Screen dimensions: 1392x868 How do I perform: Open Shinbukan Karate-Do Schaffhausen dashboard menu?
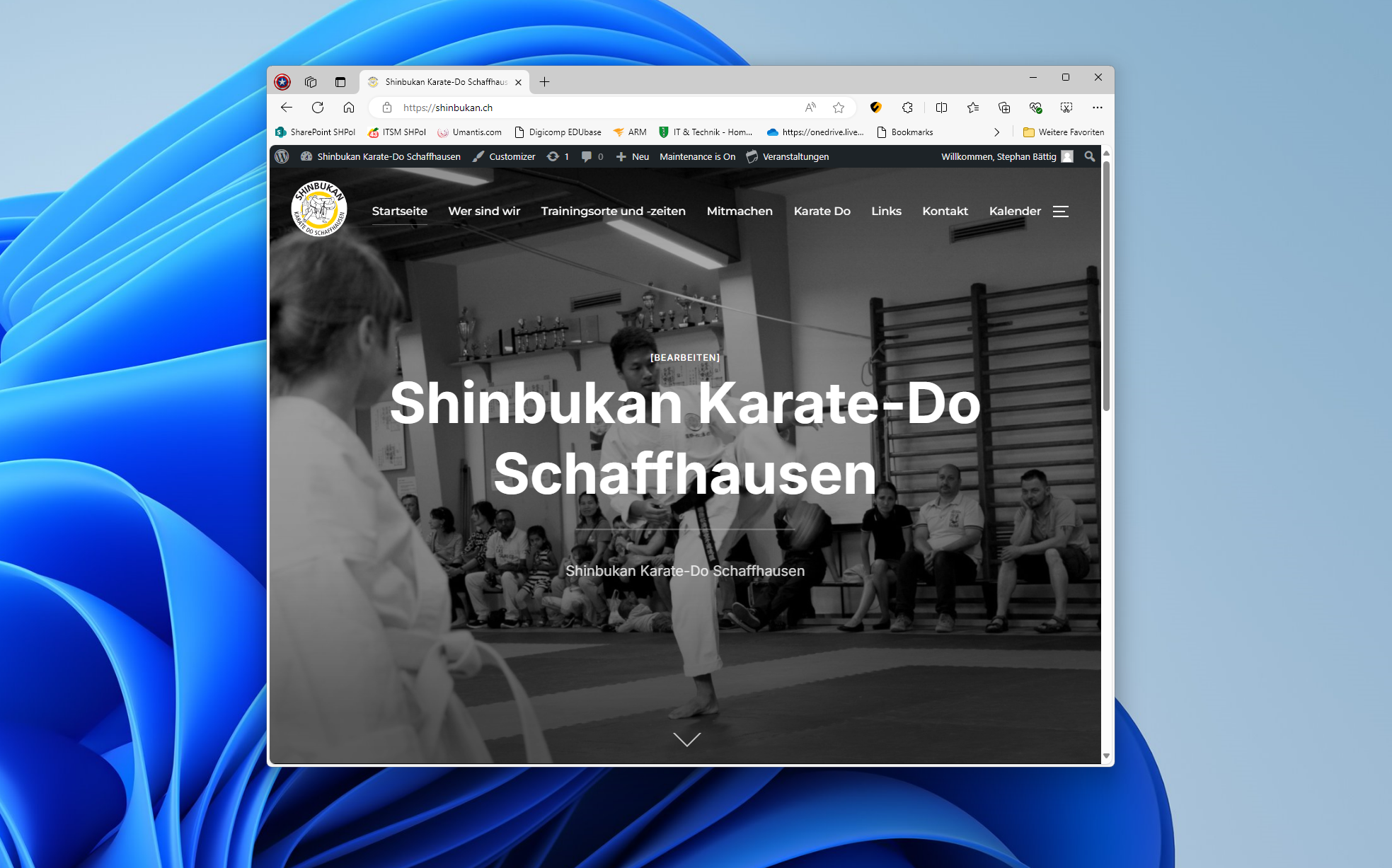381,156
